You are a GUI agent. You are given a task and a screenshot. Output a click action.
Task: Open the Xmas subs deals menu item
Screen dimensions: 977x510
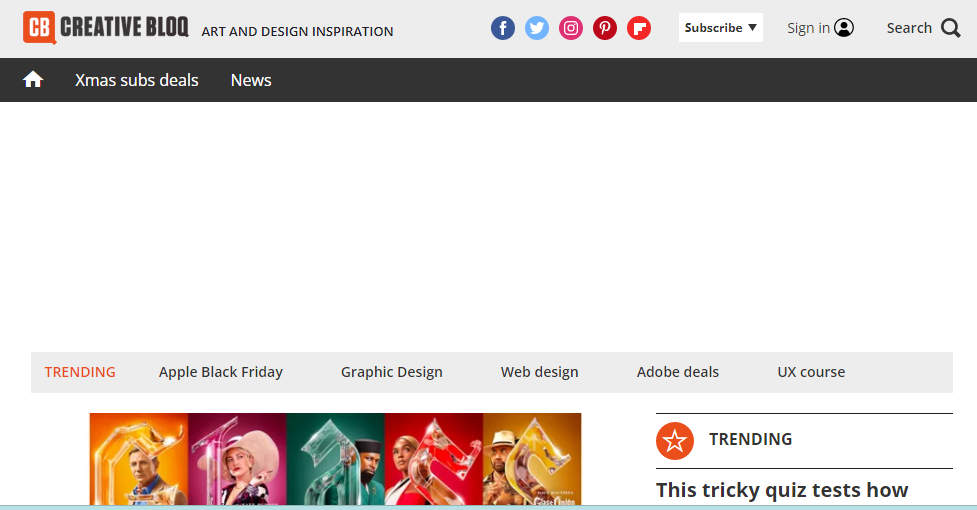(136, 80)
